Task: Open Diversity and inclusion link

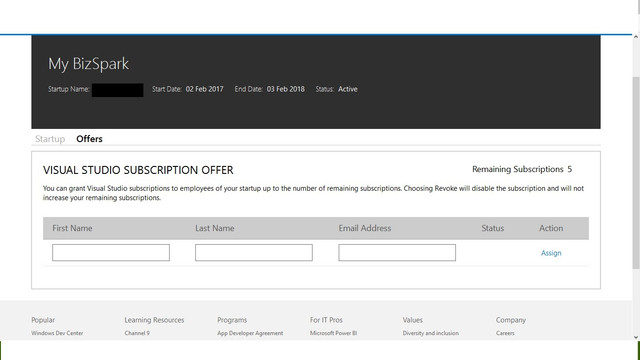Action: 431,333
